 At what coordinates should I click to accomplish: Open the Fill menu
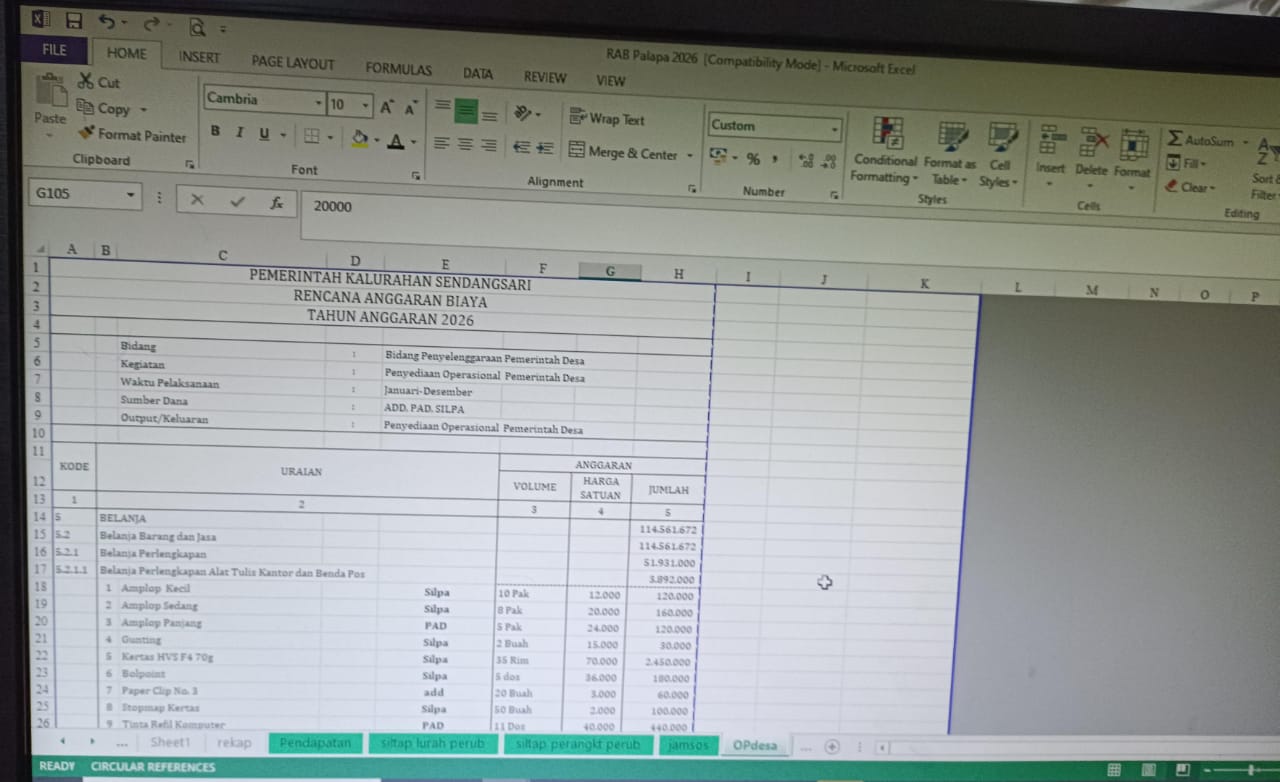[x=1187, y=163]
